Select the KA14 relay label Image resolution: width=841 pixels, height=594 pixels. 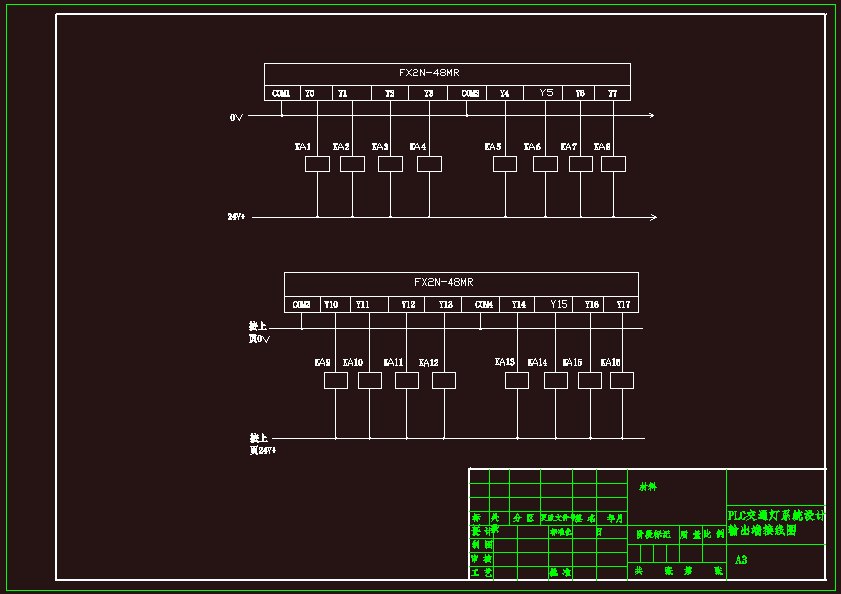(537, 362)
